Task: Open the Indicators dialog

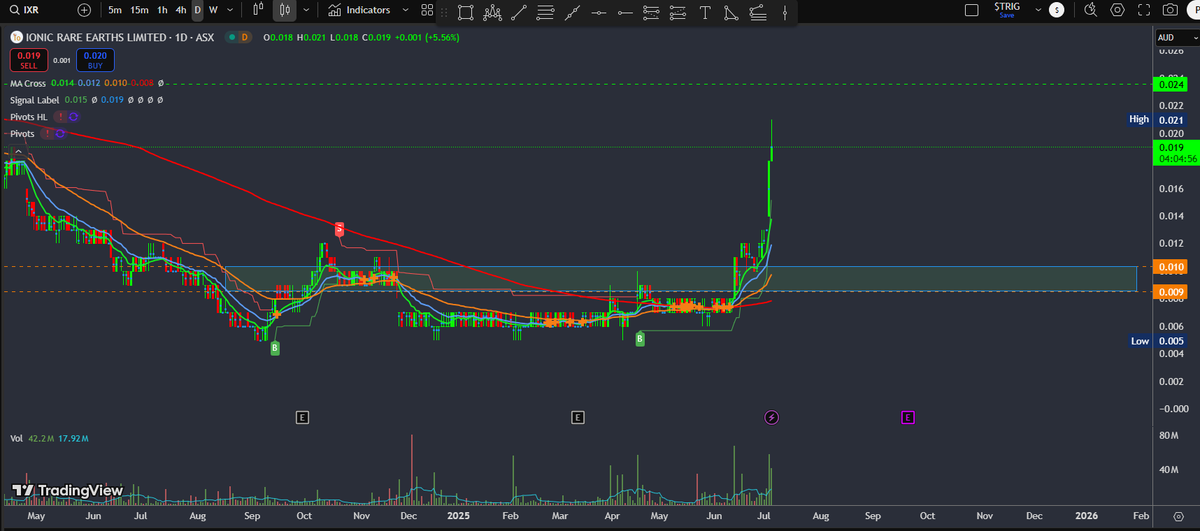Action: 358,10
